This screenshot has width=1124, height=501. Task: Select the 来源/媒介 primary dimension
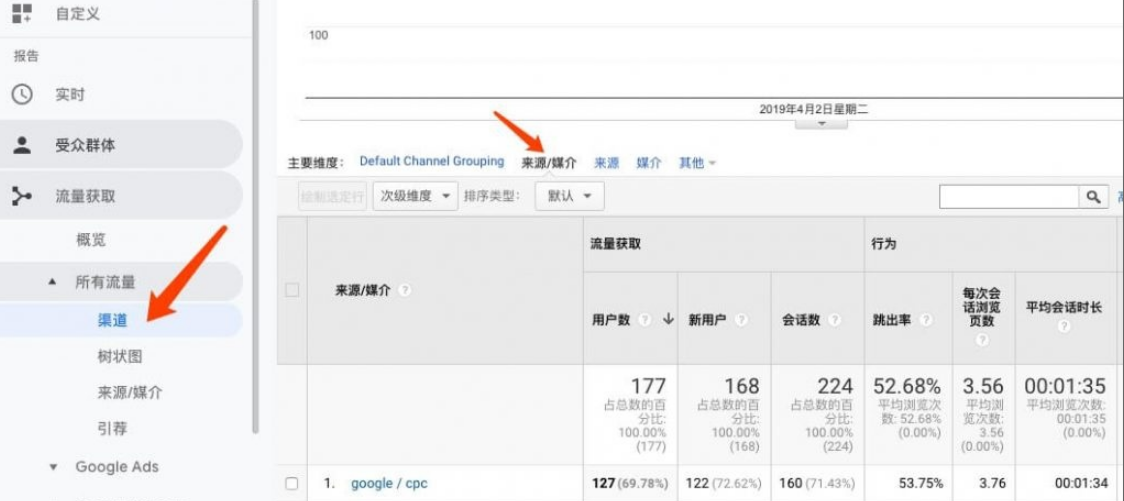(x=548, y=163)
